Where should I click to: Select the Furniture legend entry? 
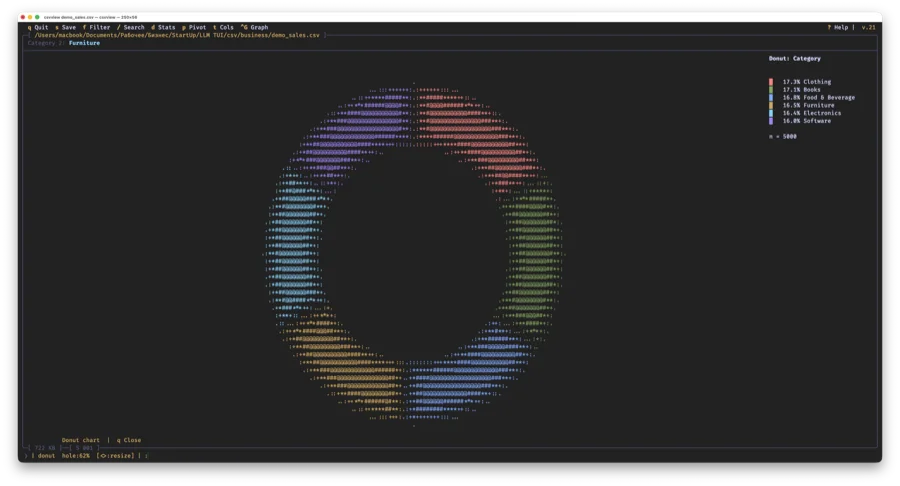point(807,105)
